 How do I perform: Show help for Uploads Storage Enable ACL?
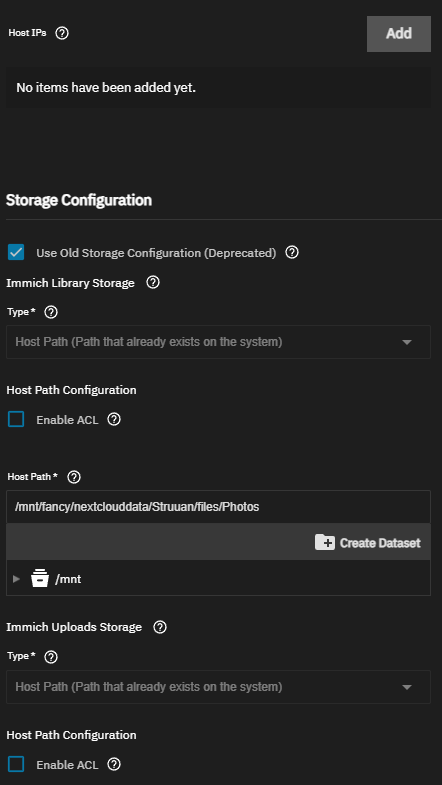[114, 764]
